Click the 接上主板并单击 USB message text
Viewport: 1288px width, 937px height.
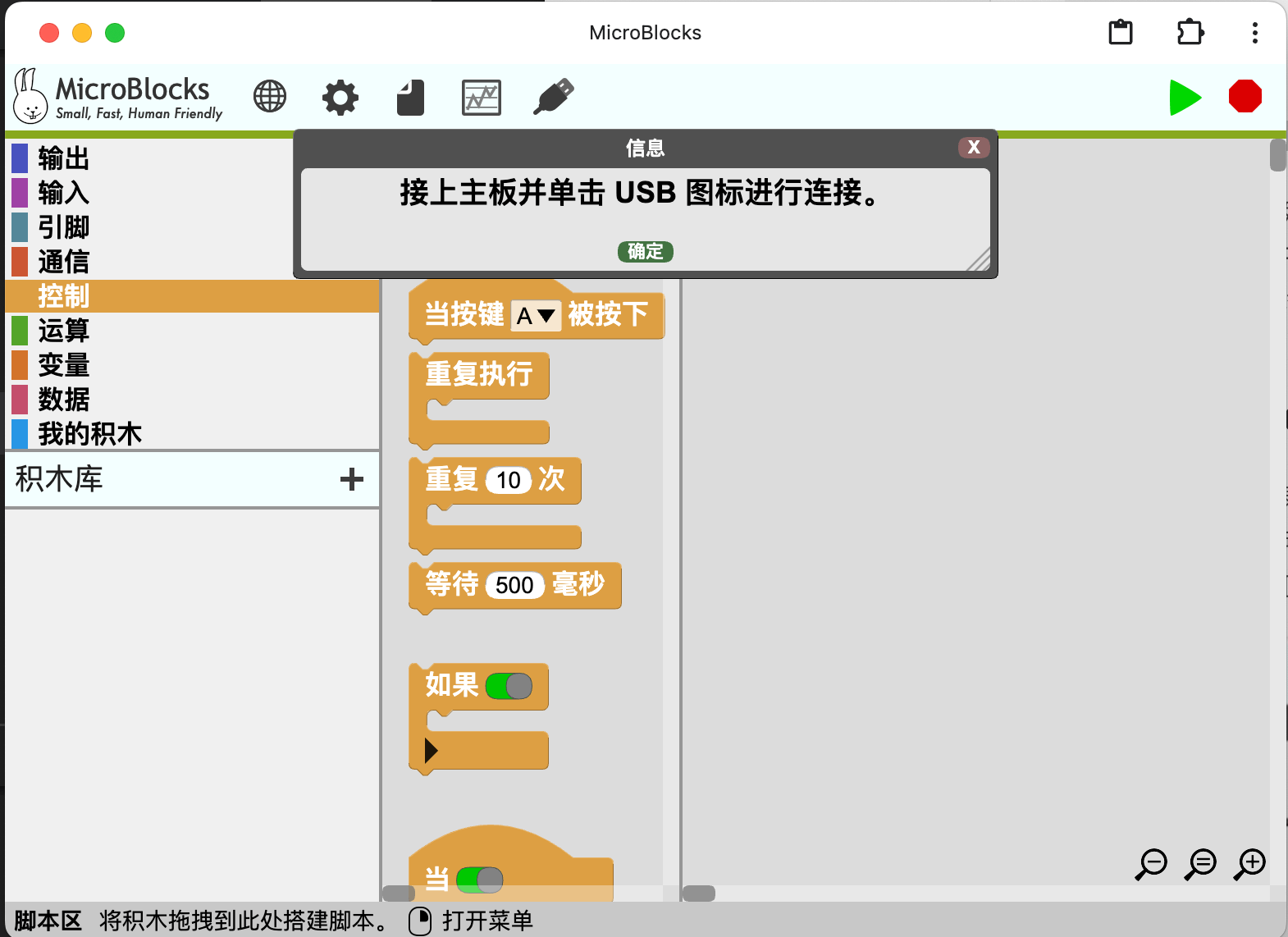[640, 193]
